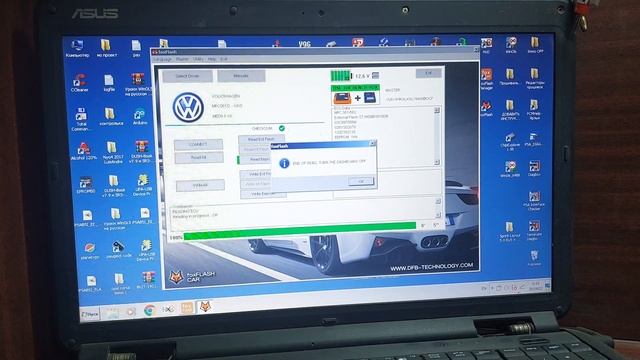
Task: Open the Редакторы прошивок desktop folder
Action: pyautogui.click(x=534, y=78)
